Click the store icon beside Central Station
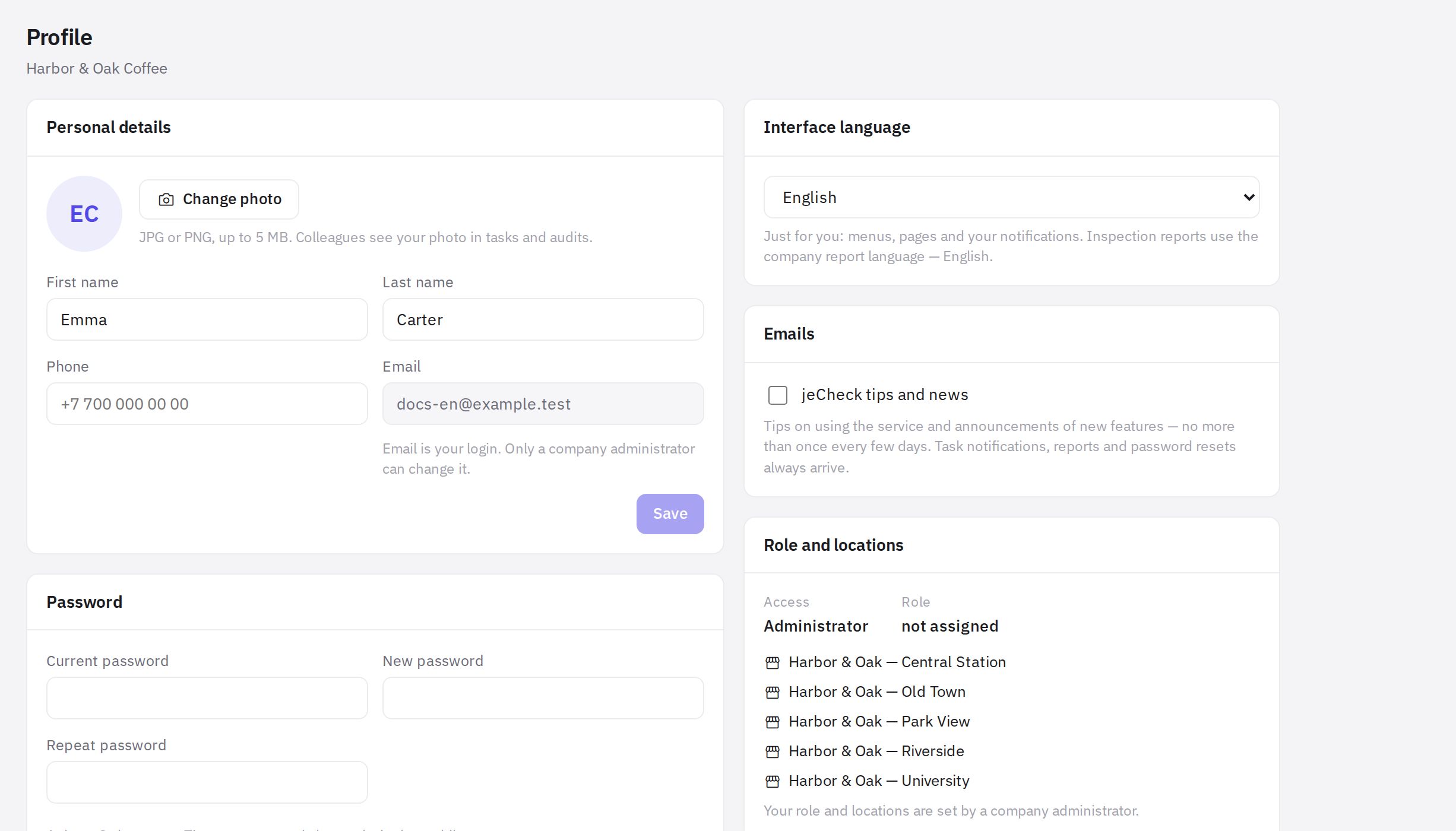 (772, 662)
